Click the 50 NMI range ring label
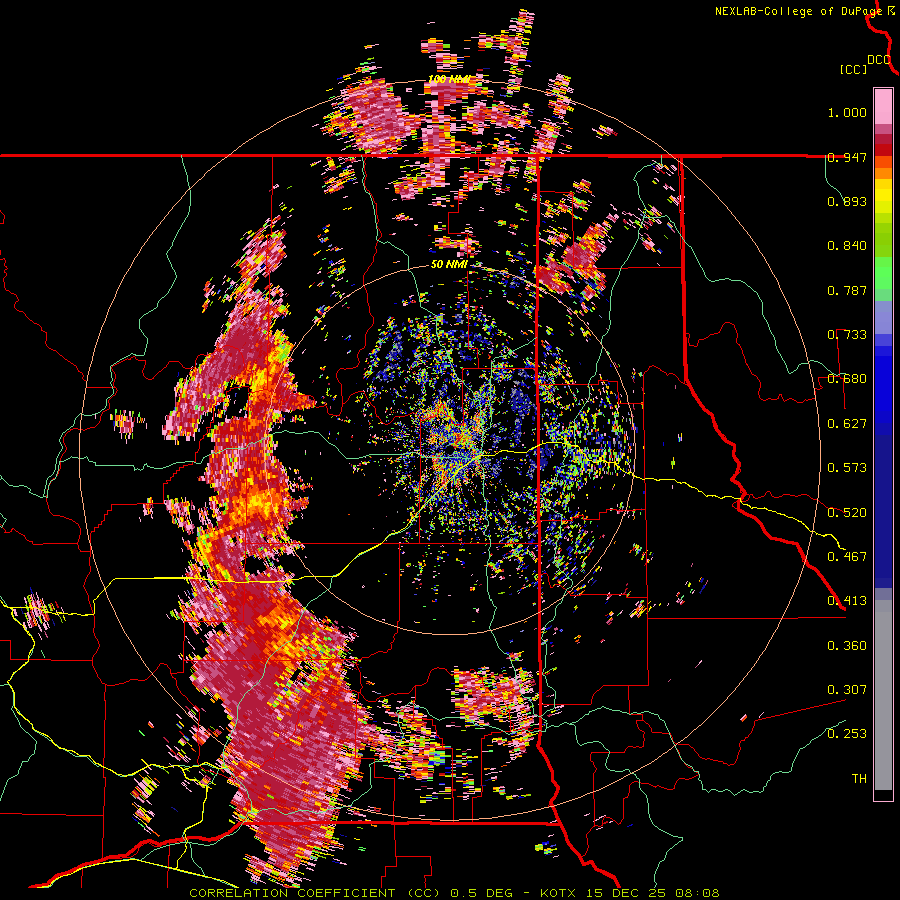 tap(449, 265)
